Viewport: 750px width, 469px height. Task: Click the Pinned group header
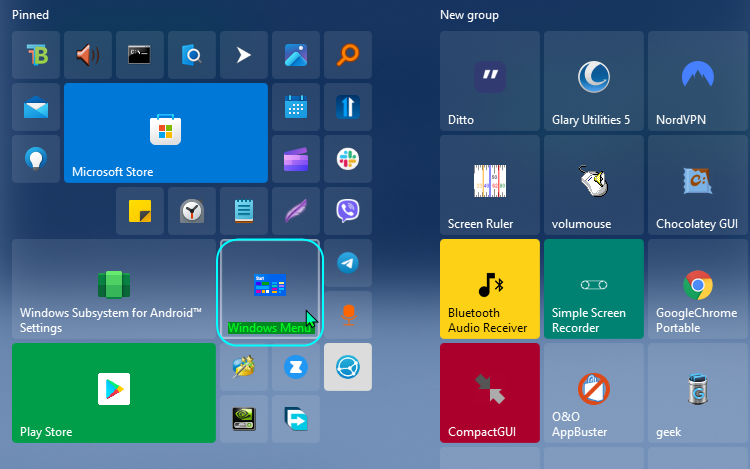[30, 15]
